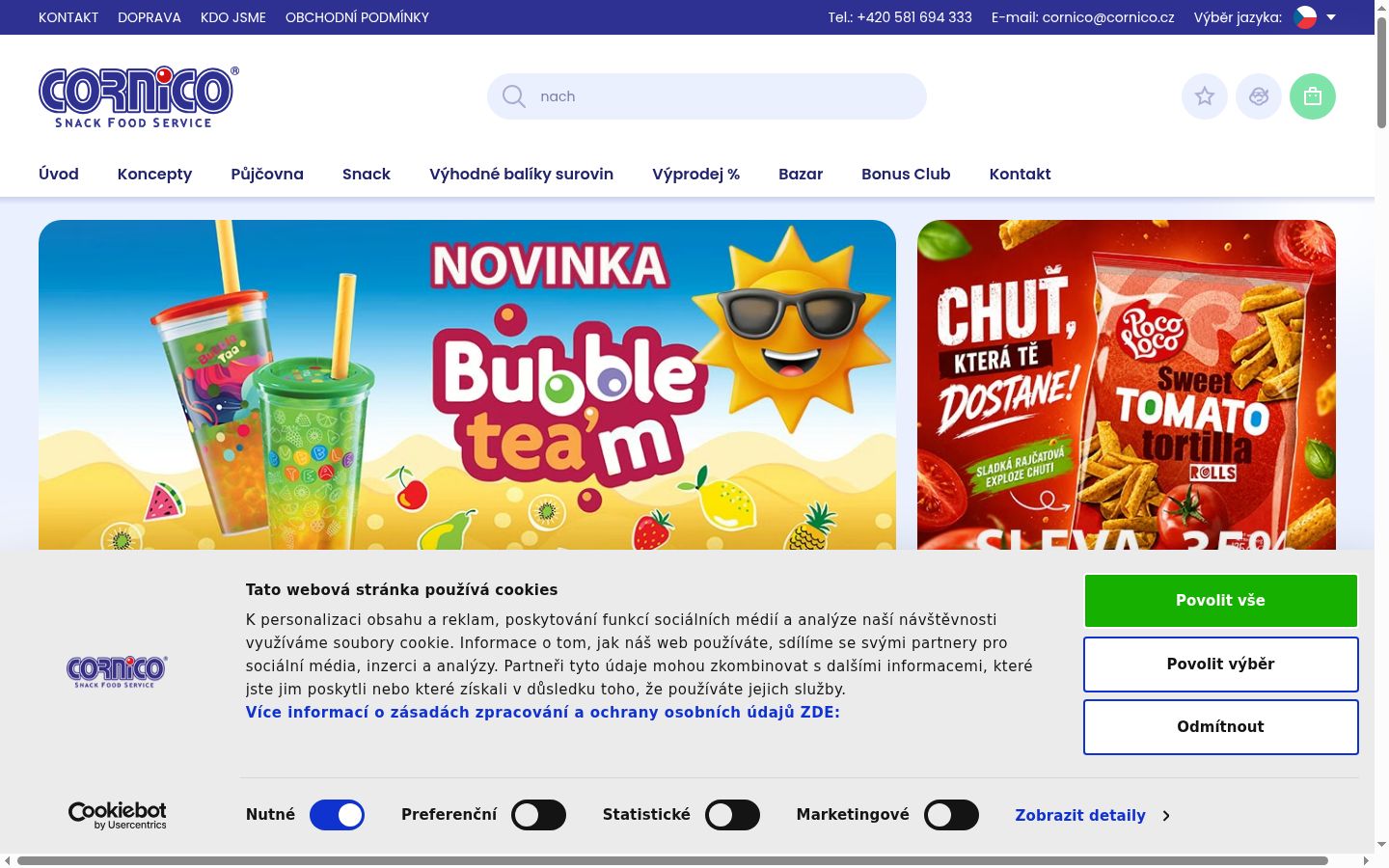Open the Snack menu item
1389x868 pixels.
coord(367,174)
